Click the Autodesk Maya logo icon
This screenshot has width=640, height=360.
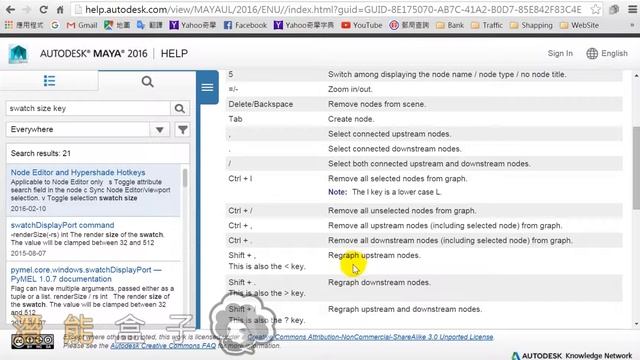click(18, 54)
